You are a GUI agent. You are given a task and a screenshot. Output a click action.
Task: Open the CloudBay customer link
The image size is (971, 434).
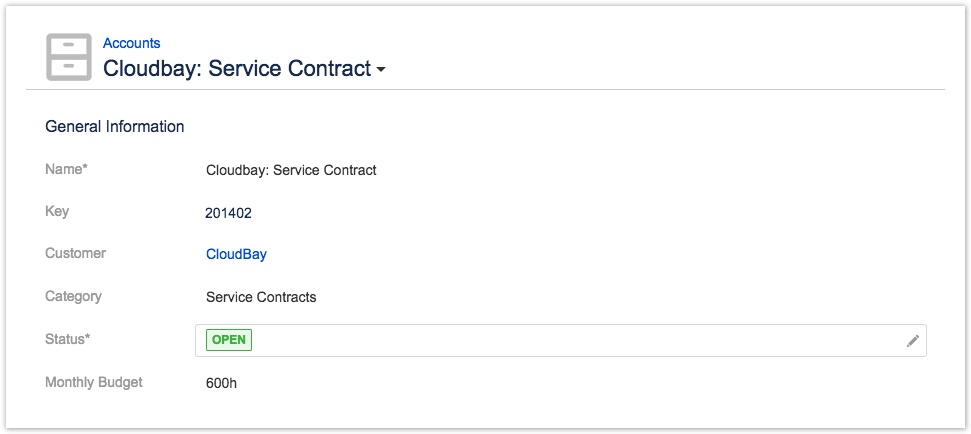coord(236,254)
